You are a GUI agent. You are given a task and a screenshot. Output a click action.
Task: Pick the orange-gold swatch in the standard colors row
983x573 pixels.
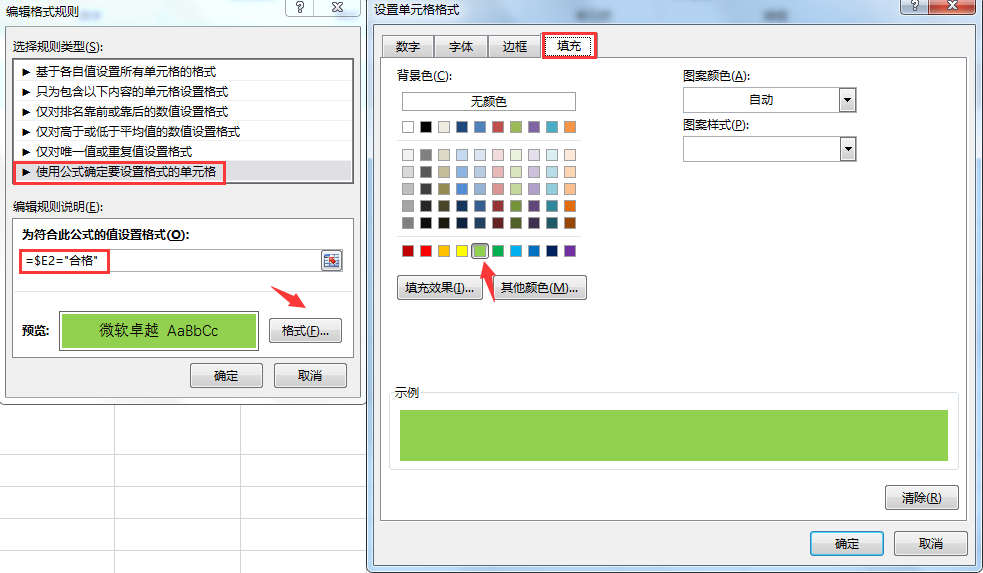[444, 251]
